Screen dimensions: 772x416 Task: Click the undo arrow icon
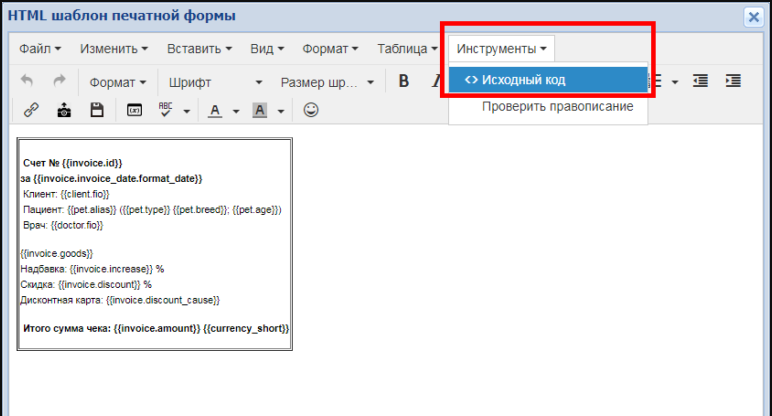coord(26,81)
